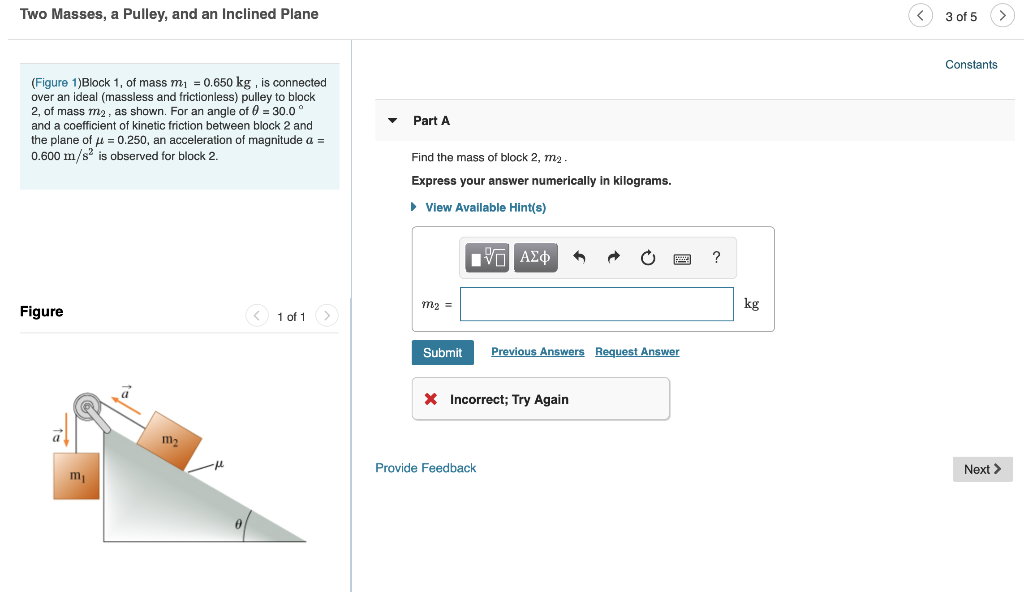
Task: Open the Greek symbols (ΑΣΦ) palette
Action: click(535, 257)
